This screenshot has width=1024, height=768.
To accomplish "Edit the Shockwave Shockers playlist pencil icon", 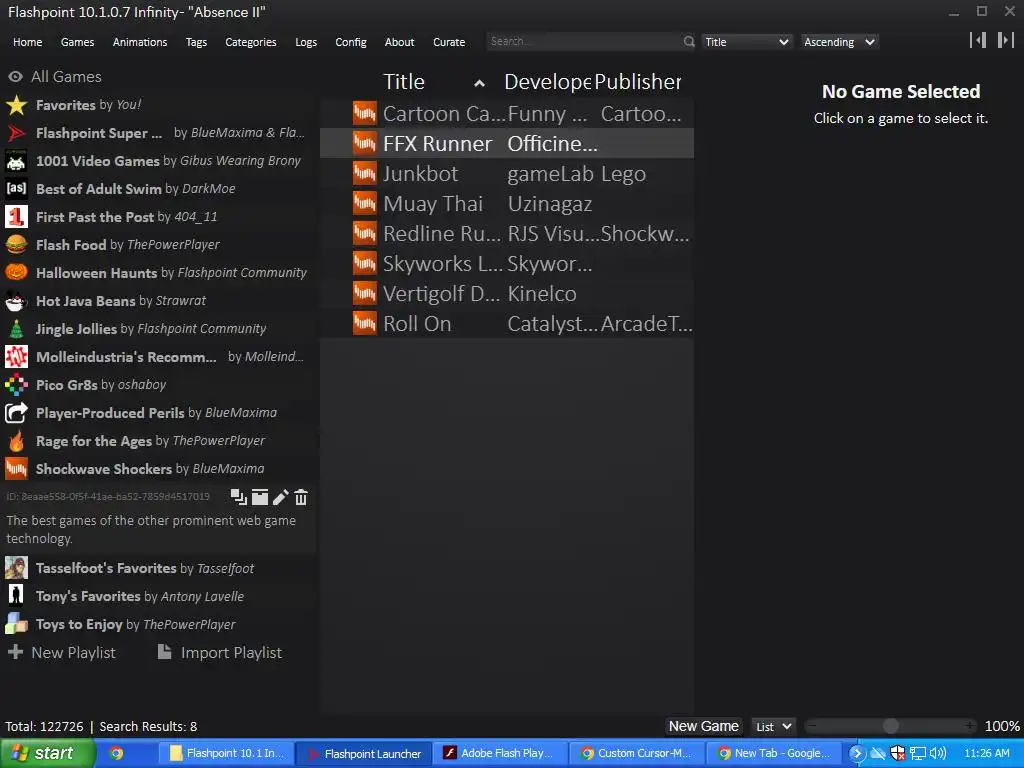I will [280, 497].
